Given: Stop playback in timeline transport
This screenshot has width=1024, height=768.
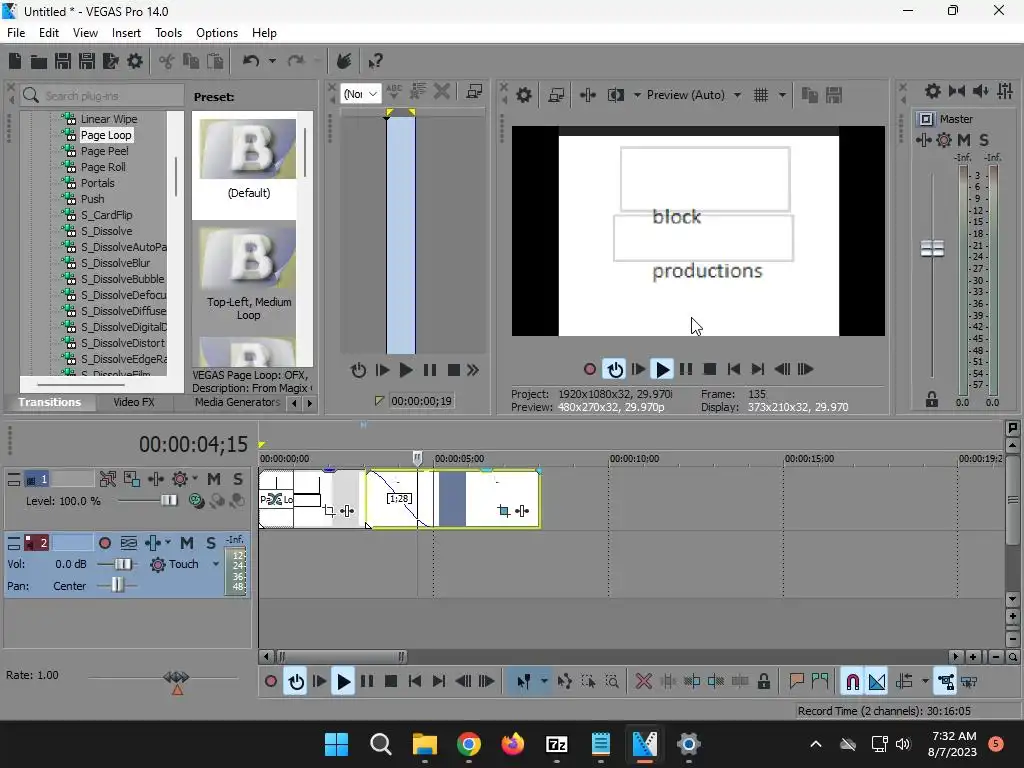Looking at the screenshot, I should pyautogui.click(x=391, y=682).
